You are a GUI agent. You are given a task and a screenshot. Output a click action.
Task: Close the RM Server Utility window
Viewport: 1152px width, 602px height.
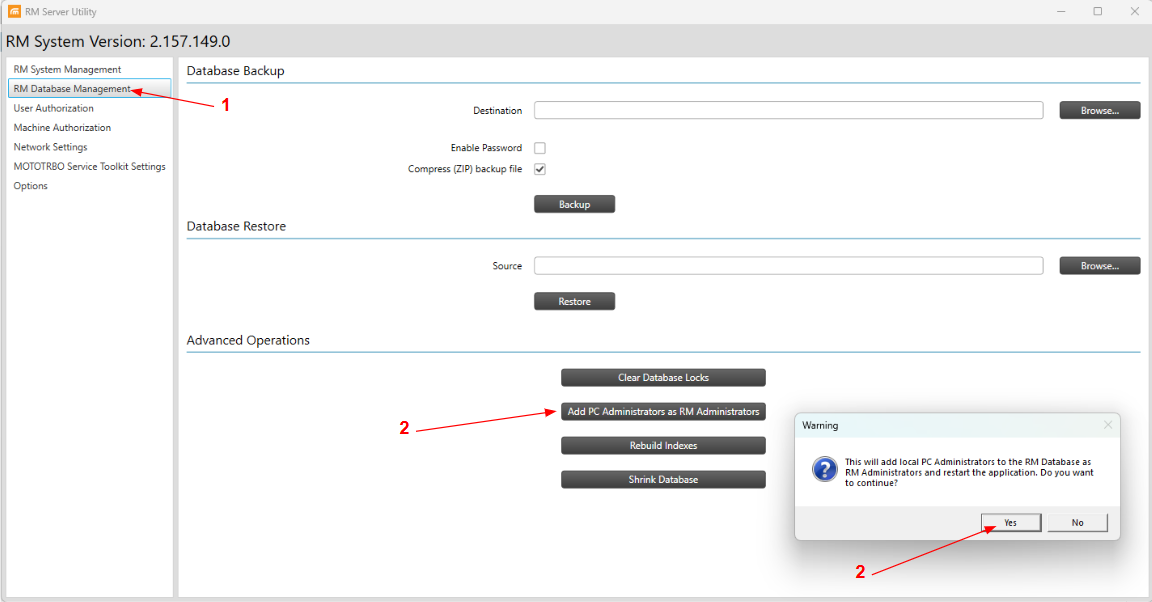pyautogui.click(x=1134, y=12)
